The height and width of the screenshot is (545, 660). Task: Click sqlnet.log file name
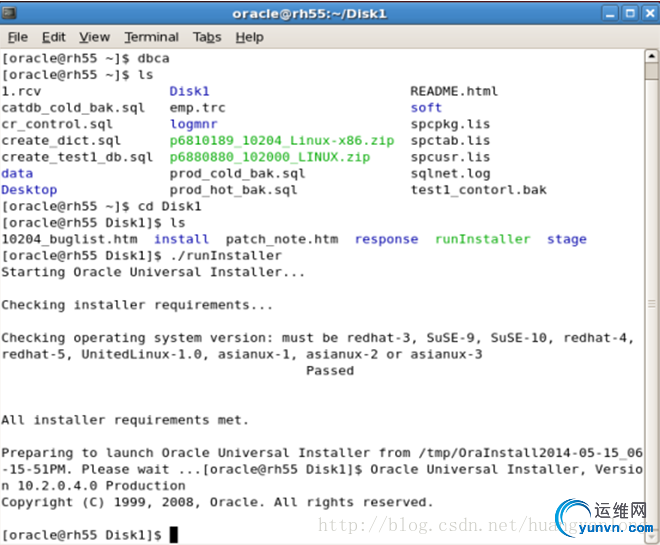pos(450,173)
